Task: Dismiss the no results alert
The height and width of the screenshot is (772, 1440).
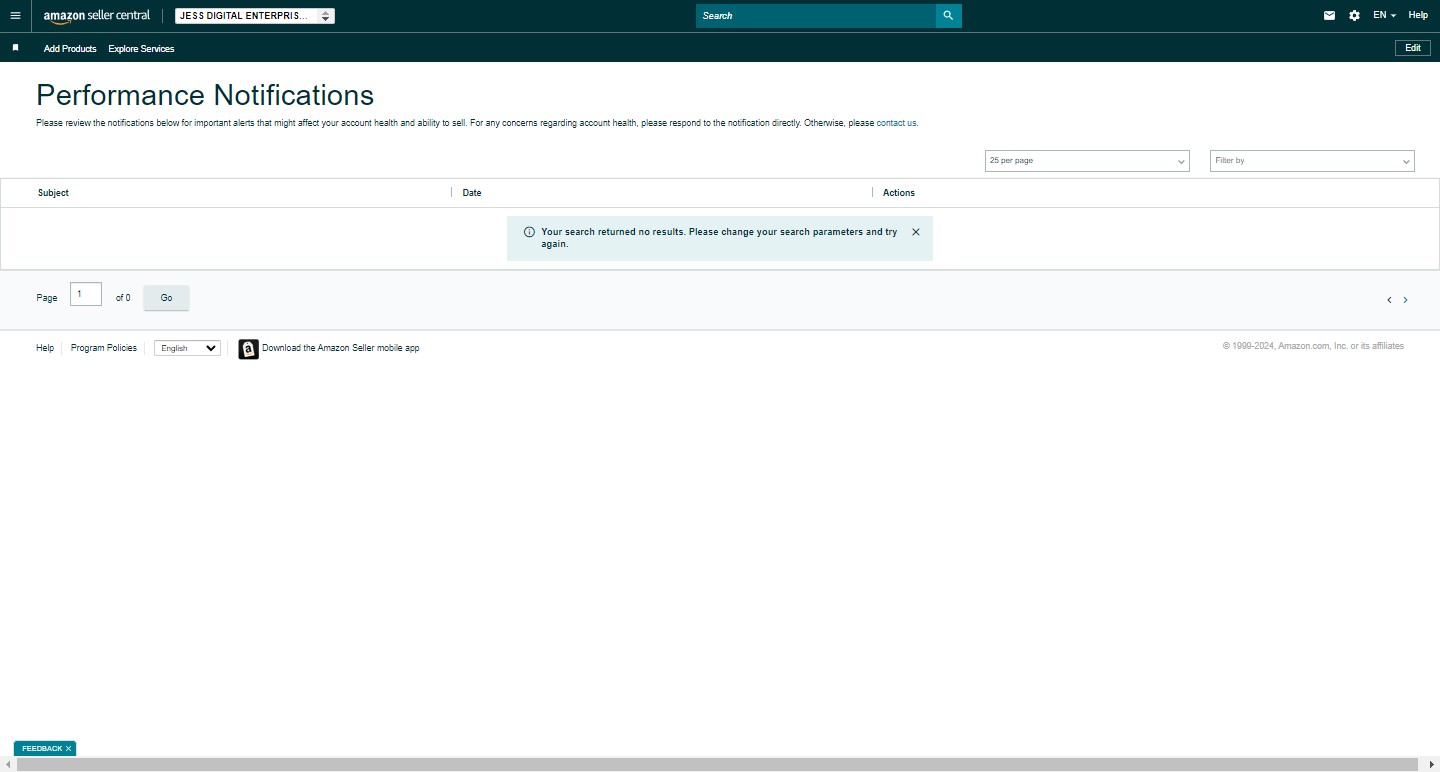Action: (x=916, y=232)
